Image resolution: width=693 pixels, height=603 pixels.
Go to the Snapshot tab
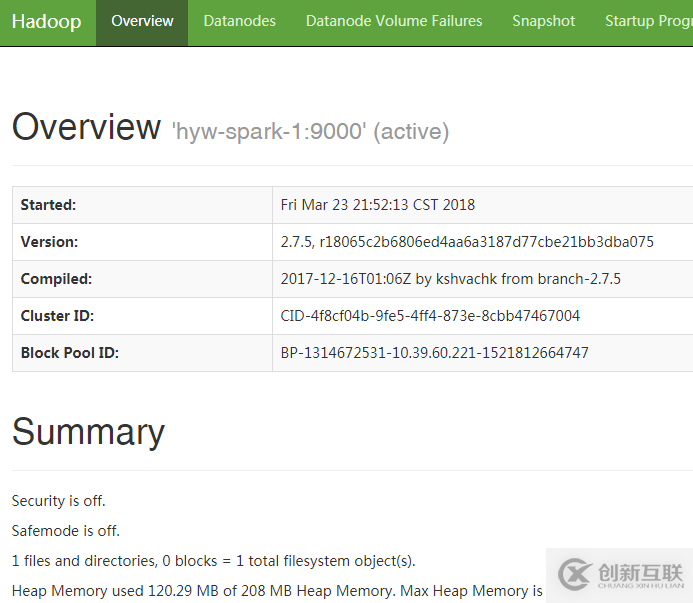pos(544,21)
